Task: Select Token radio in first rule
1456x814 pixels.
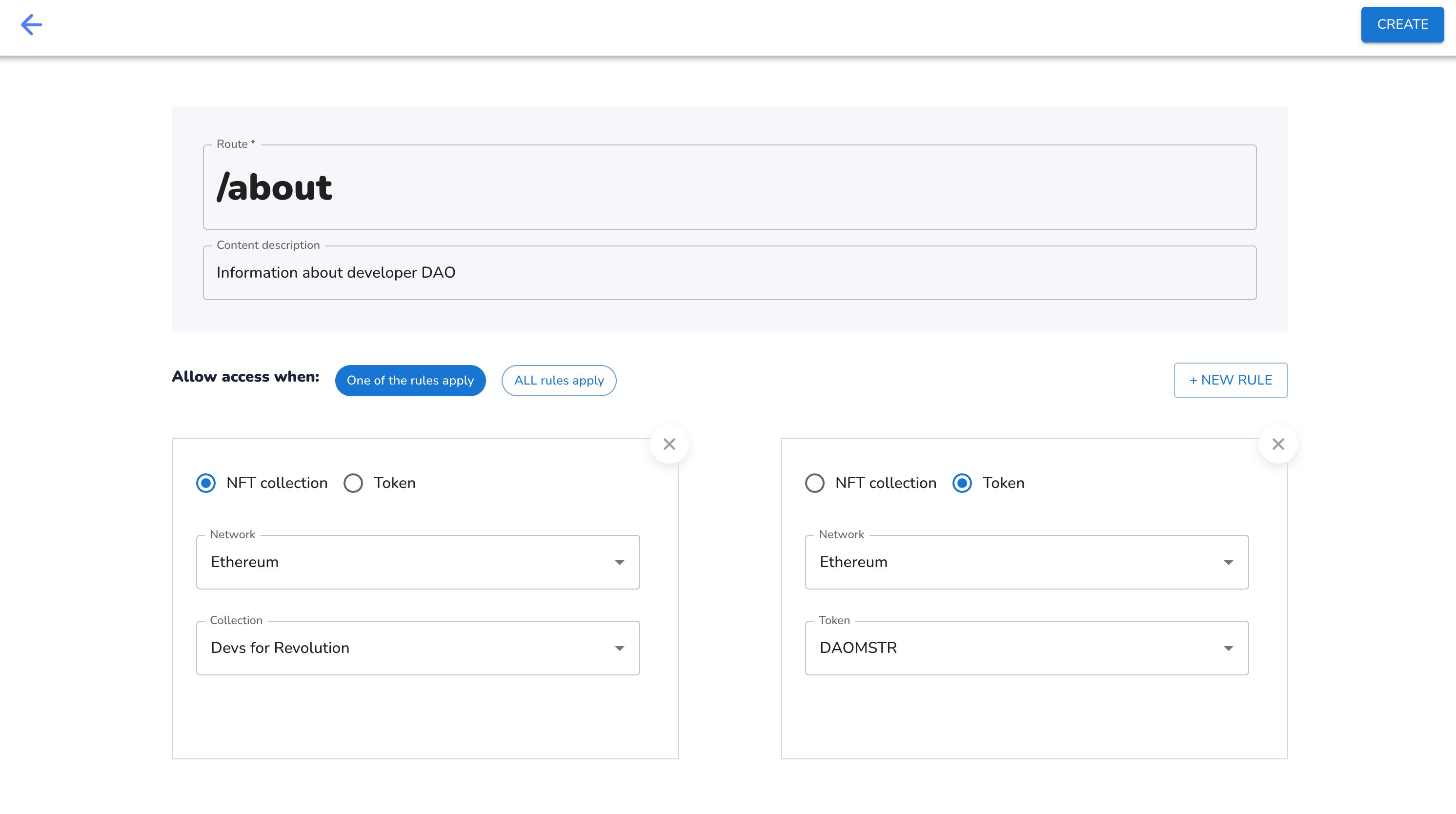Action: tap(353, 483)
